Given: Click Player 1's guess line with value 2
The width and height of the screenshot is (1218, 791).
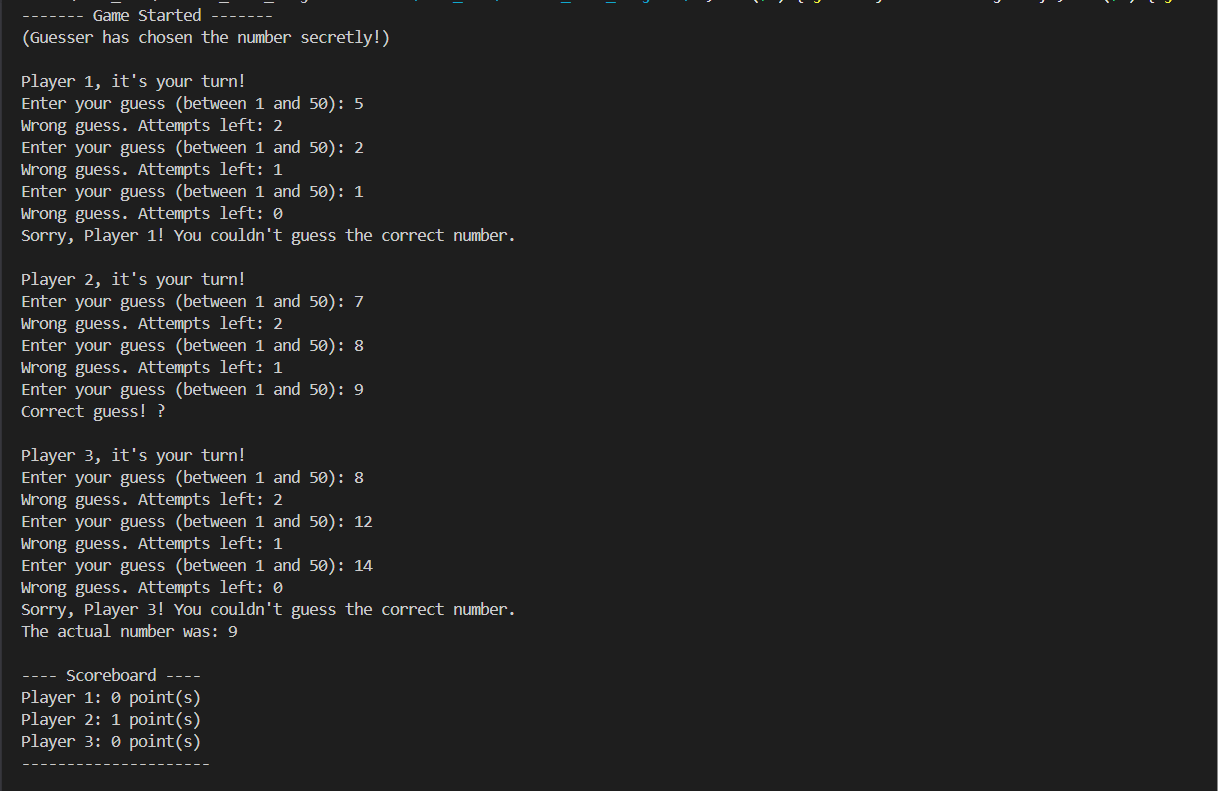Looking at the screenshot, I should coord(192,148).
